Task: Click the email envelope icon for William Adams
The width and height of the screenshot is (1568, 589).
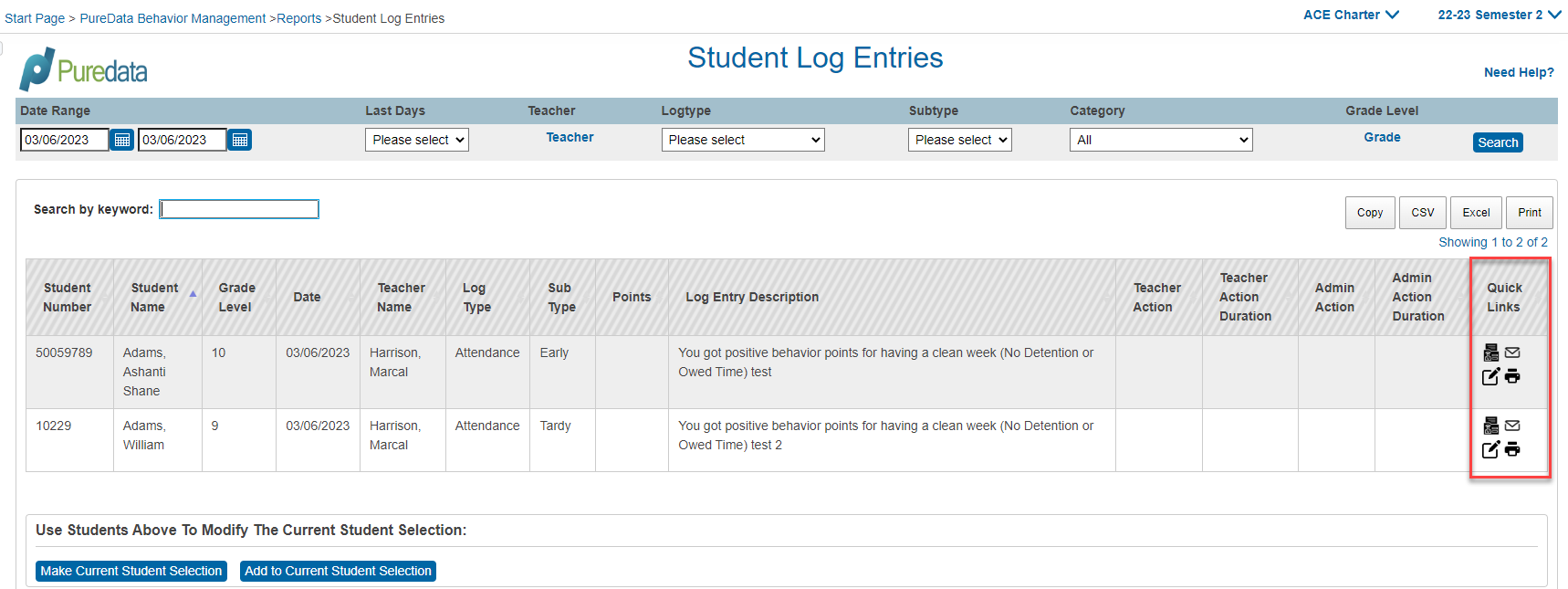Action: [1512, 425]
